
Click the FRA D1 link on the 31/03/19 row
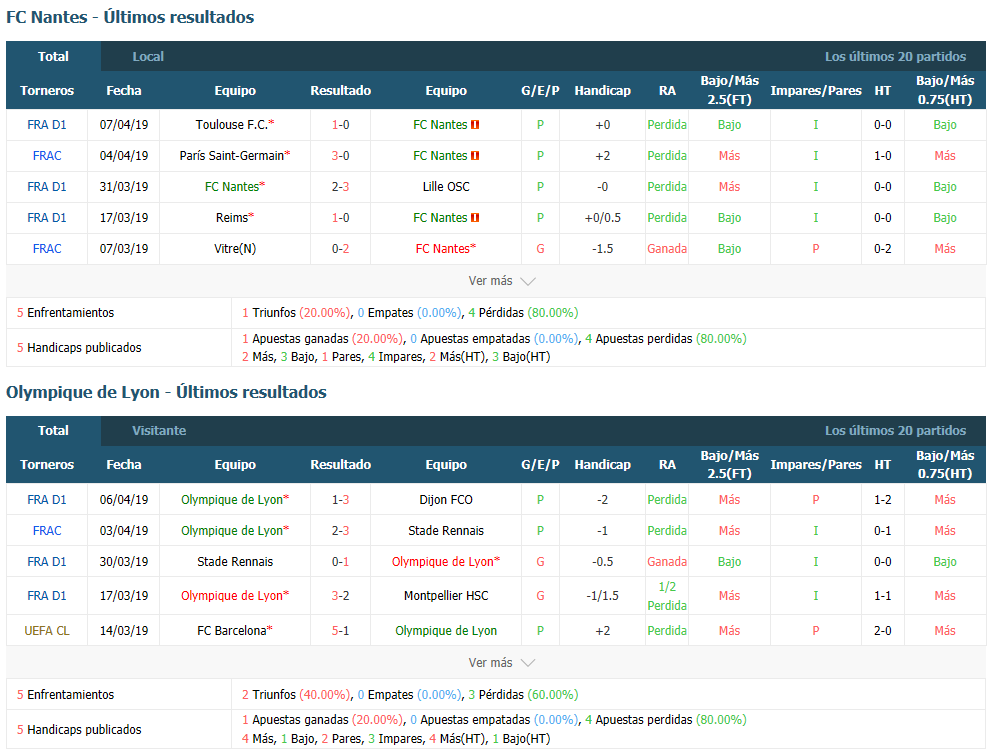pos(47,187)
